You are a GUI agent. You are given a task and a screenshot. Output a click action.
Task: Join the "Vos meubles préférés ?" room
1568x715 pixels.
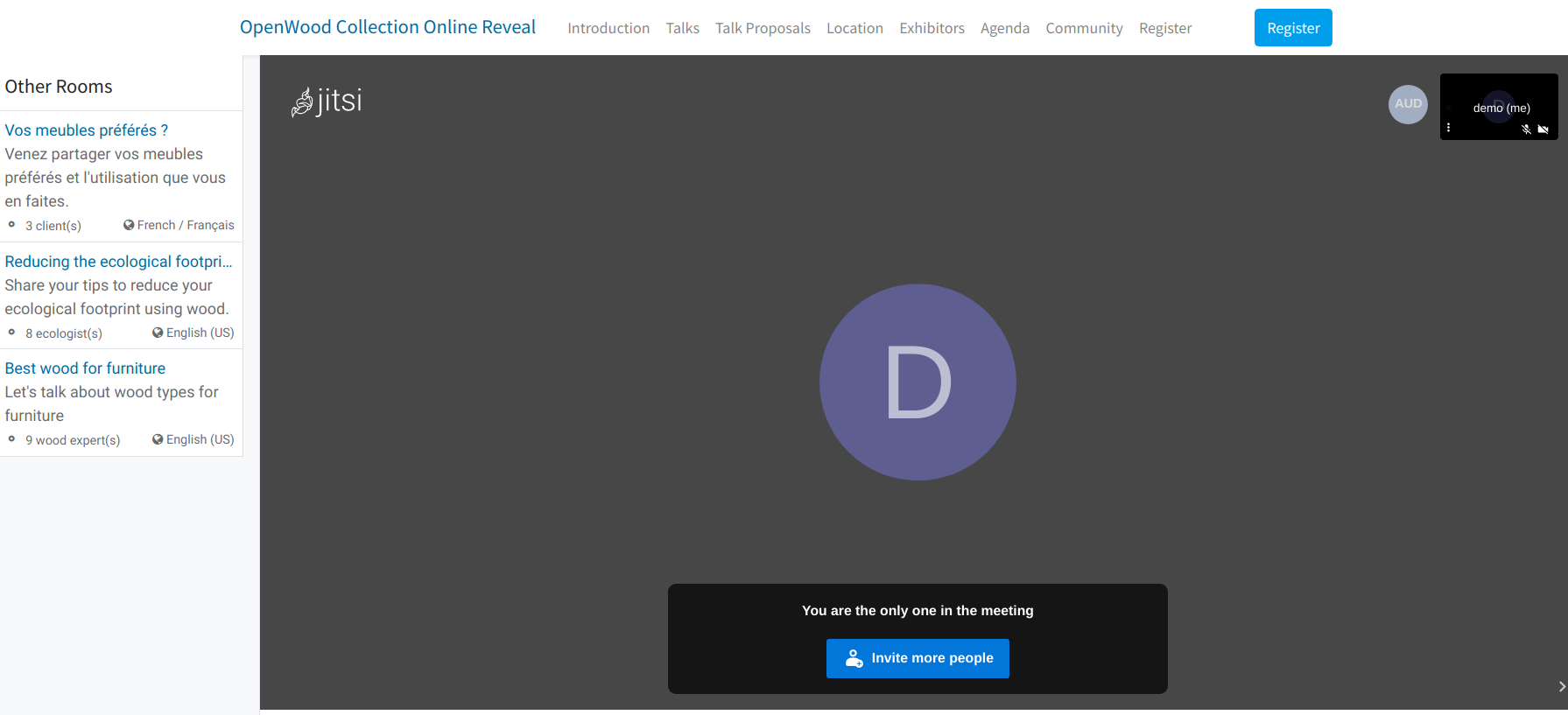(87, 130)
